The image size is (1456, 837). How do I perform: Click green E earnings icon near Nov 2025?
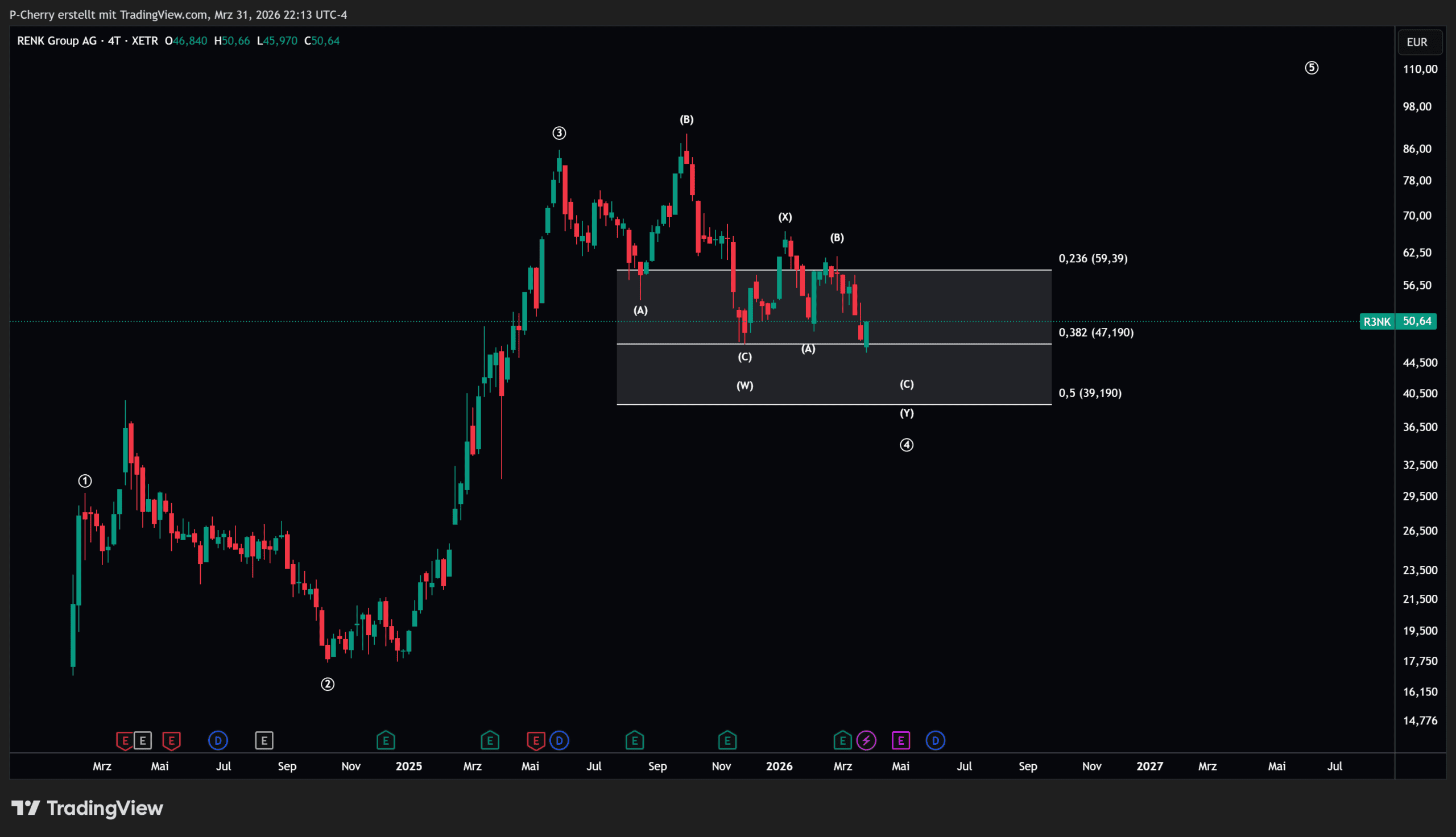[x=727, y=740]
